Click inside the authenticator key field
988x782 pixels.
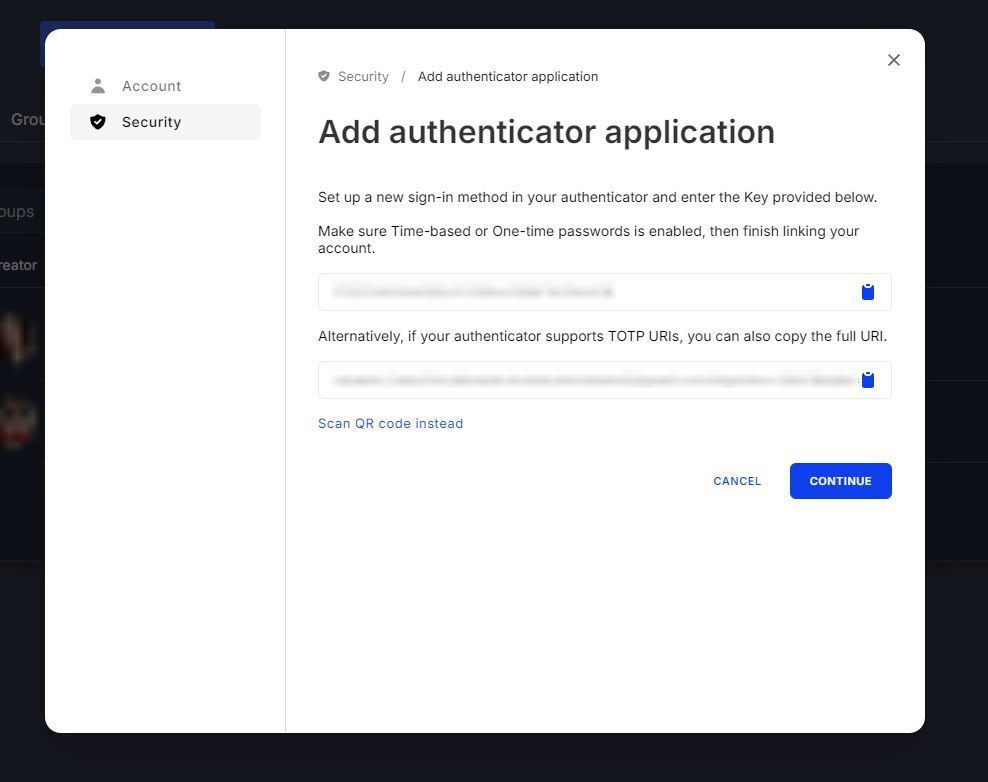tap(585, 292)
